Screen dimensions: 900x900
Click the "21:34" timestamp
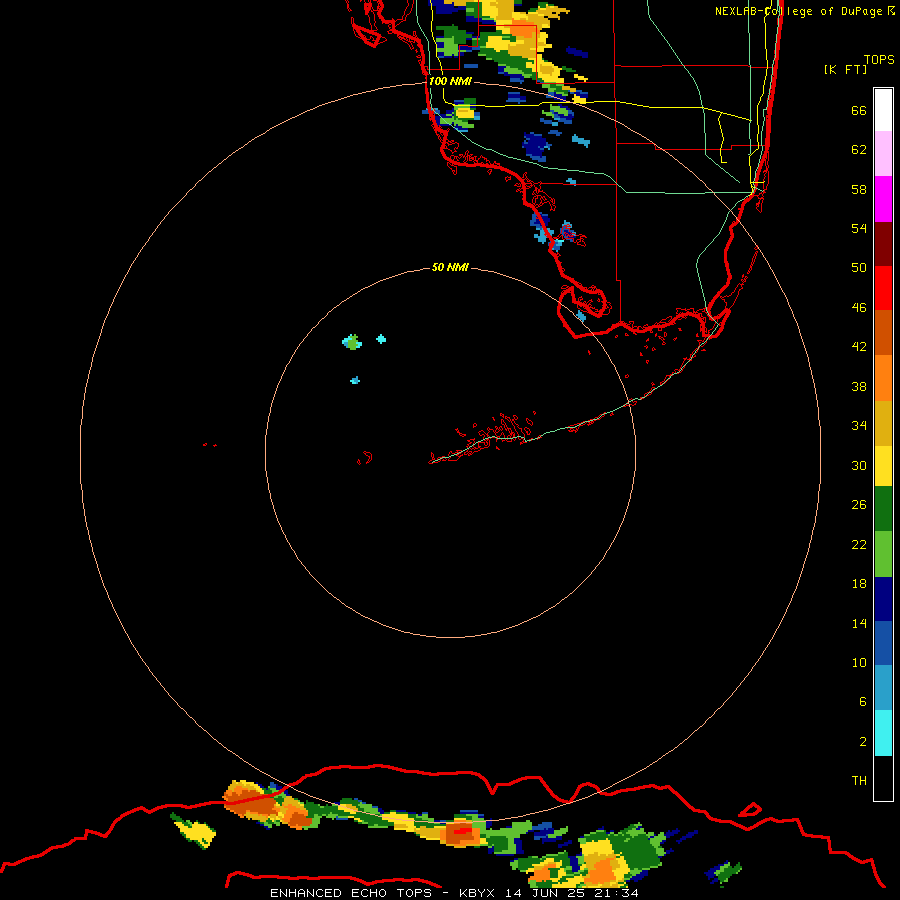point(616,893)
